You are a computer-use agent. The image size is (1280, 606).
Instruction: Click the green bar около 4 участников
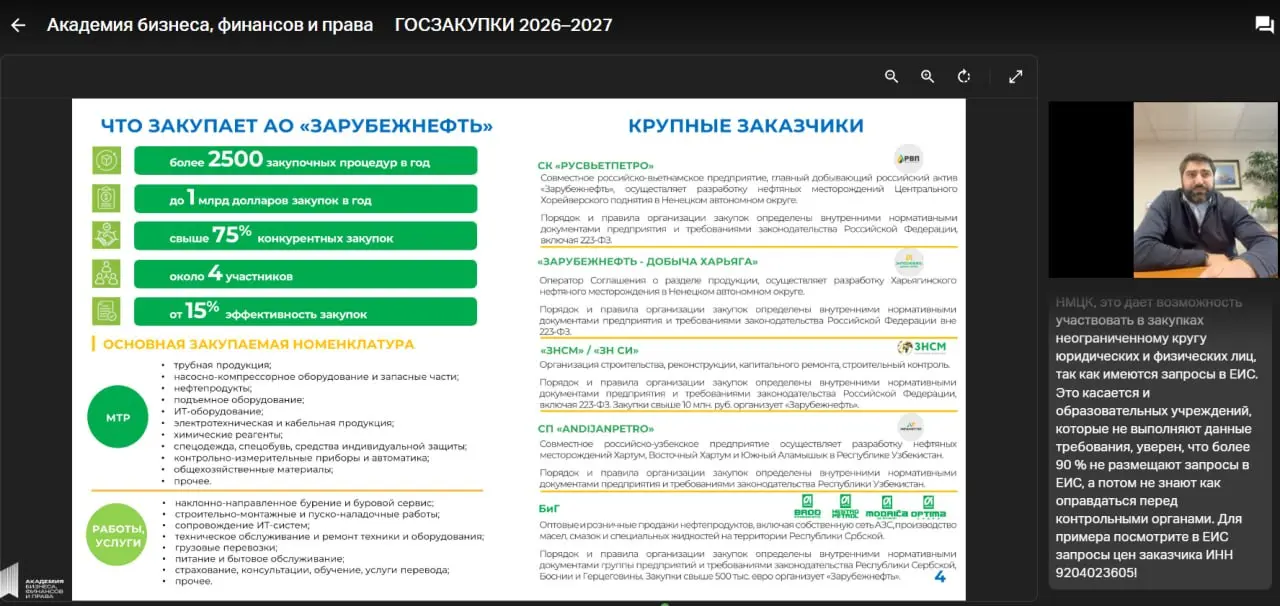tap(305, 274)
